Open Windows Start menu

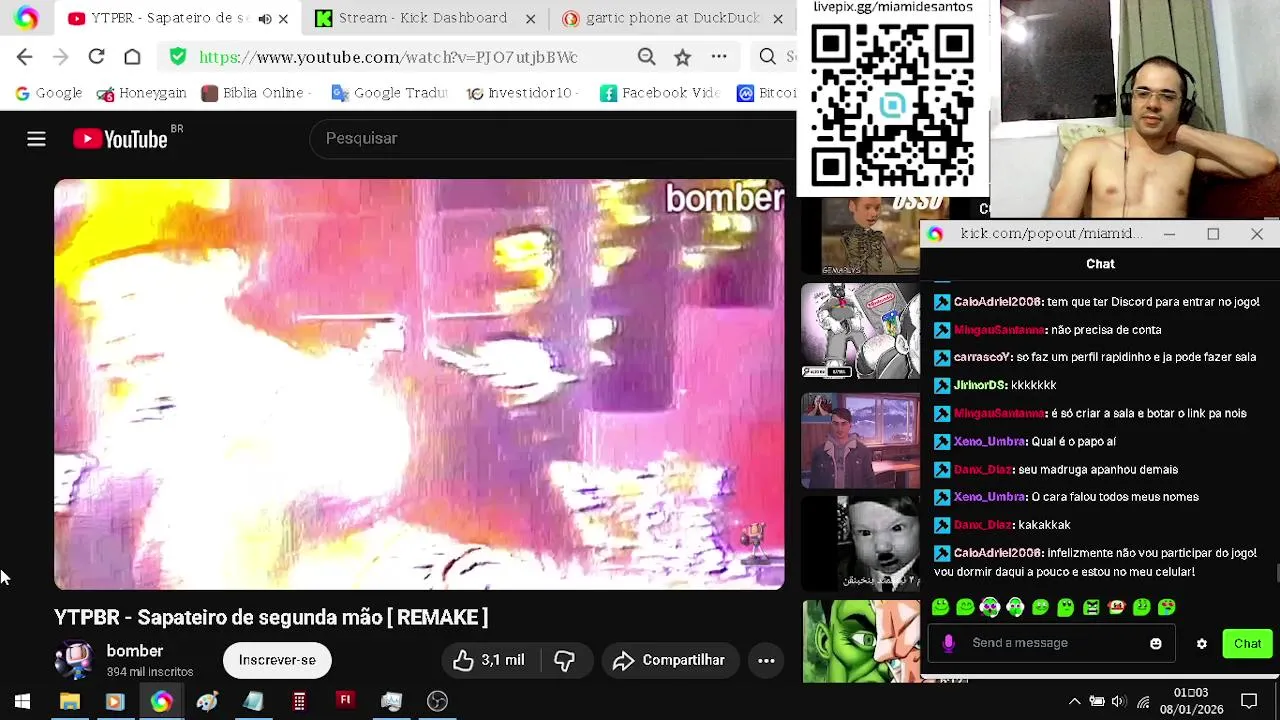tap(22, 701)
